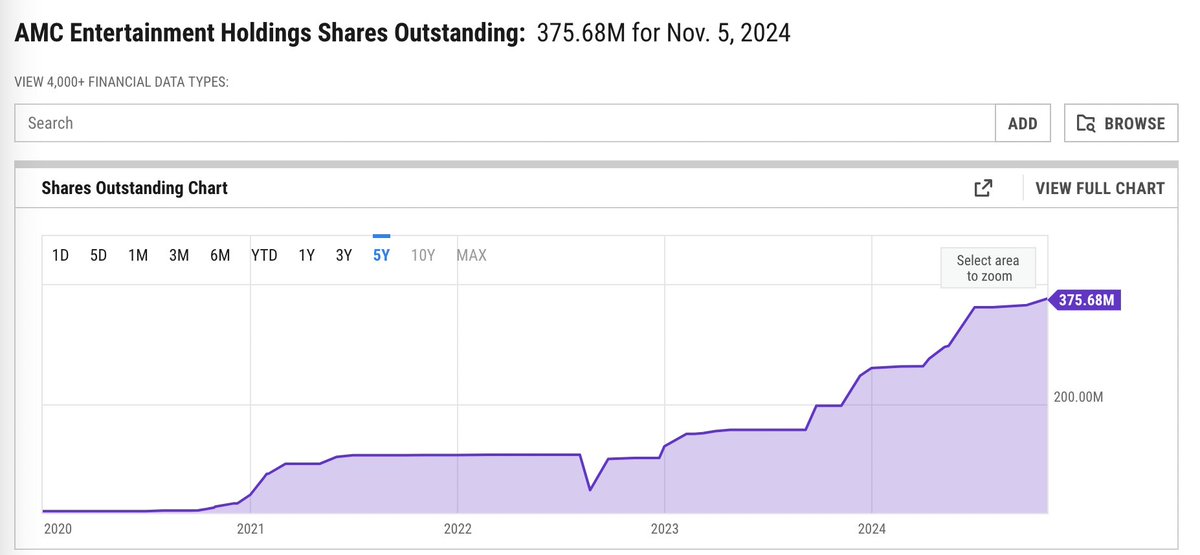Screen dimensions: 1200x555
Task: Switch chart to 3M range
Action: (179, 255)
